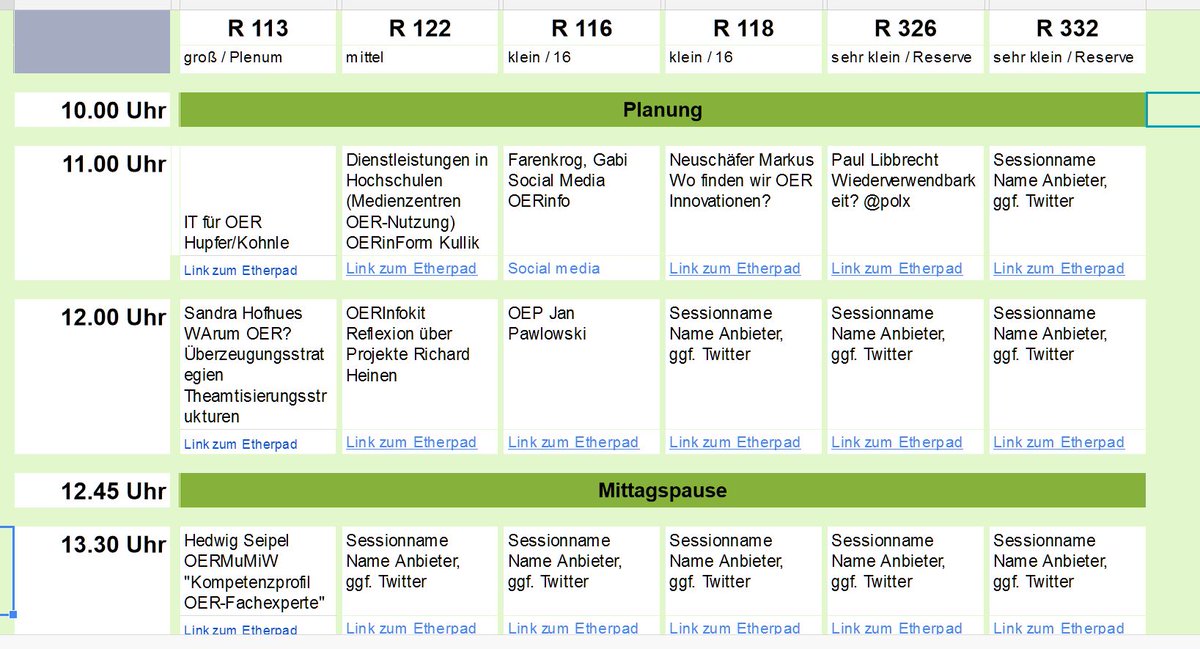Open Etherpad link under Paul Libbrecht session
The image size is (1200, 649).
point(896,268)
